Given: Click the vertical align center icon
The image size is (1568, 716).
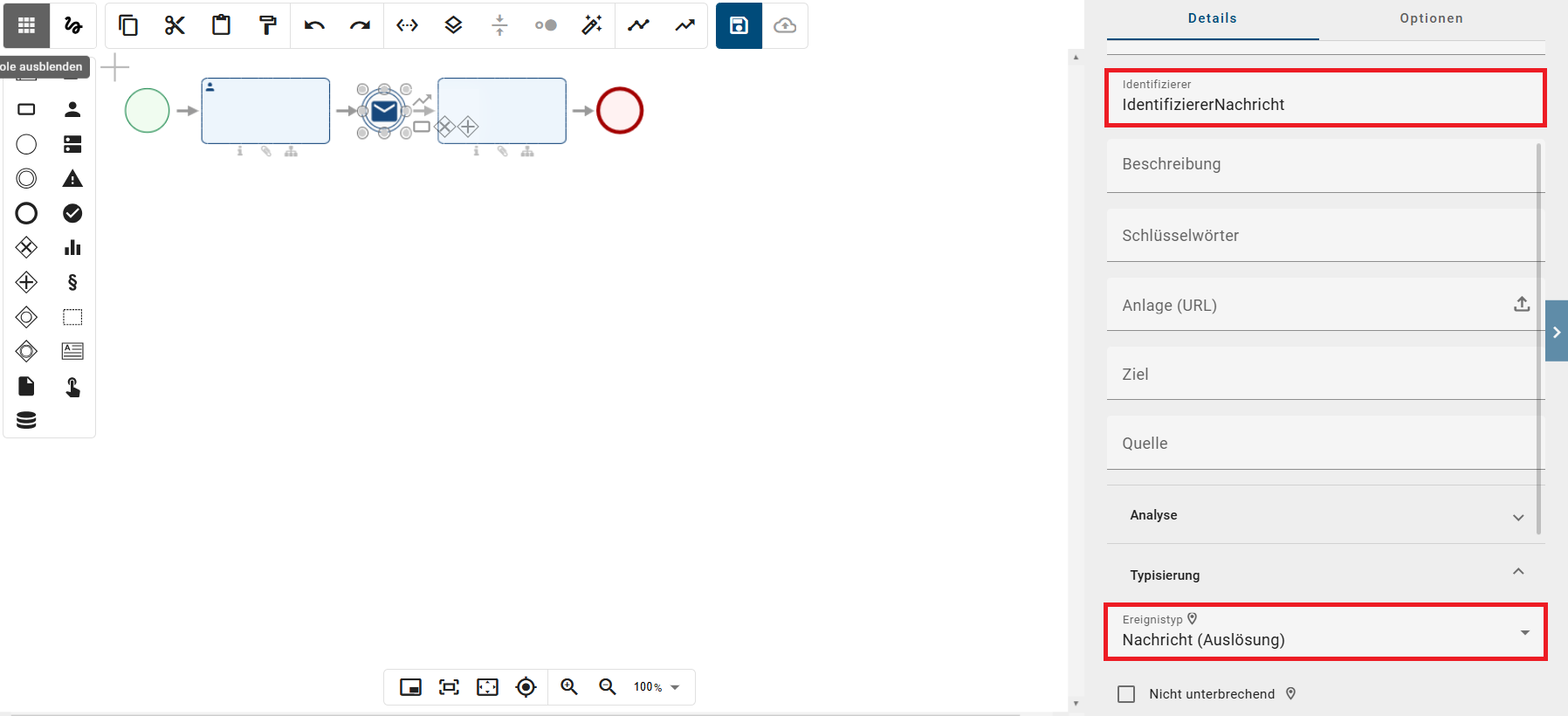Looking at the screenshot, I should click(499, 25).
